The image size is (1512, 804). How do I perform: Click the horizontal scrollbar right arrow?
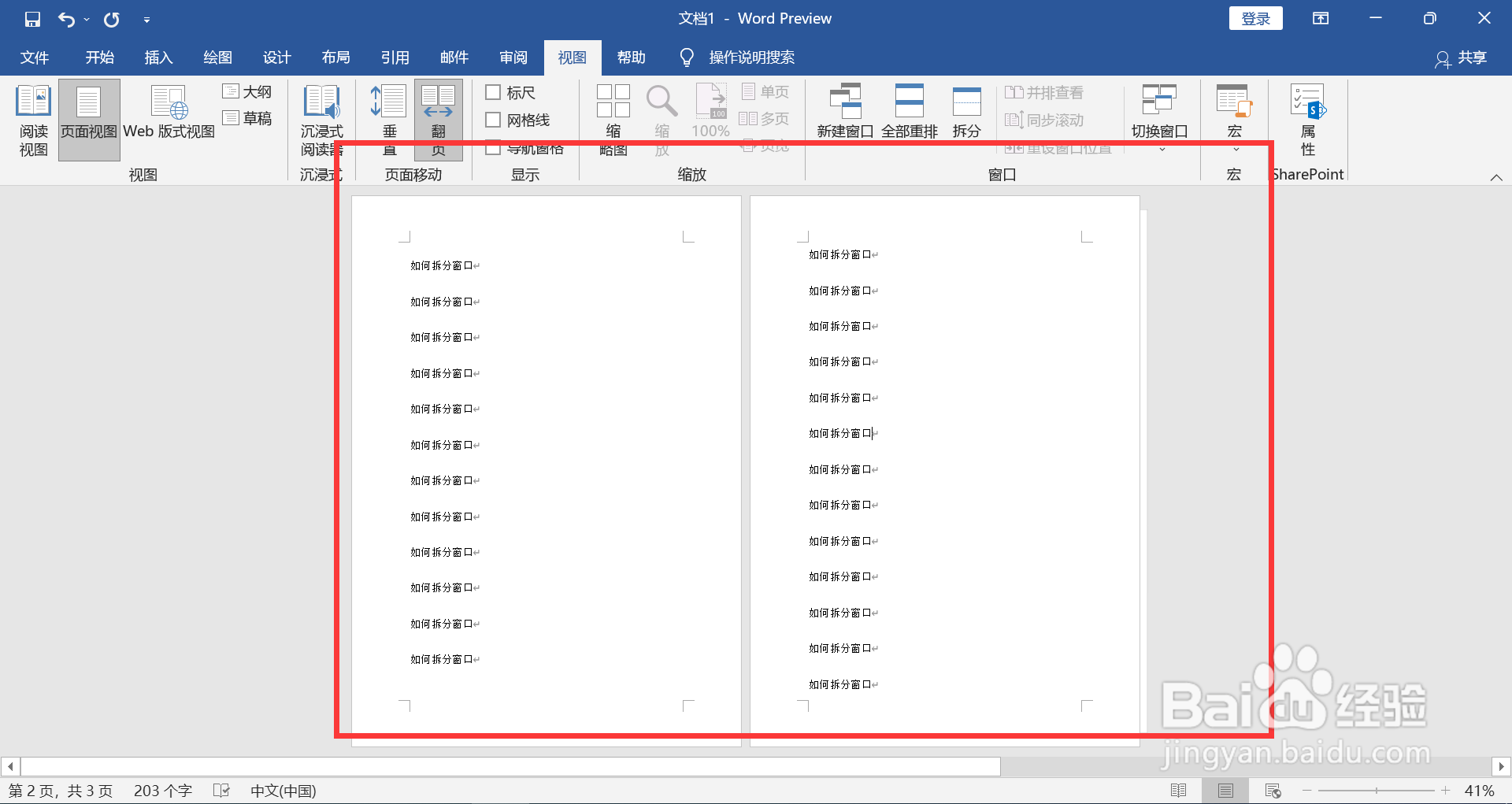pos(1501,766)
